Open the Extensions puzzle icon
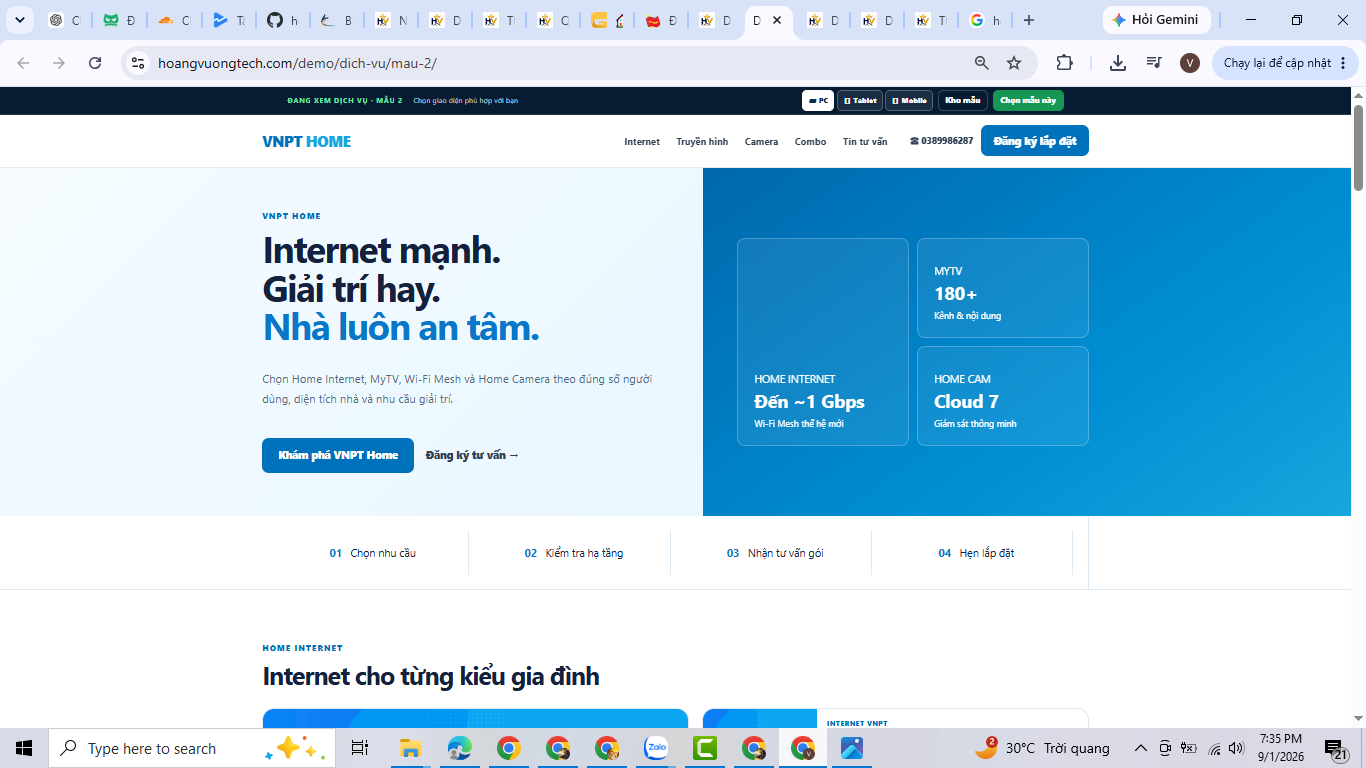Viewport: 1366px width, 768px height. pyautogui.click(x=1065, y=63)
